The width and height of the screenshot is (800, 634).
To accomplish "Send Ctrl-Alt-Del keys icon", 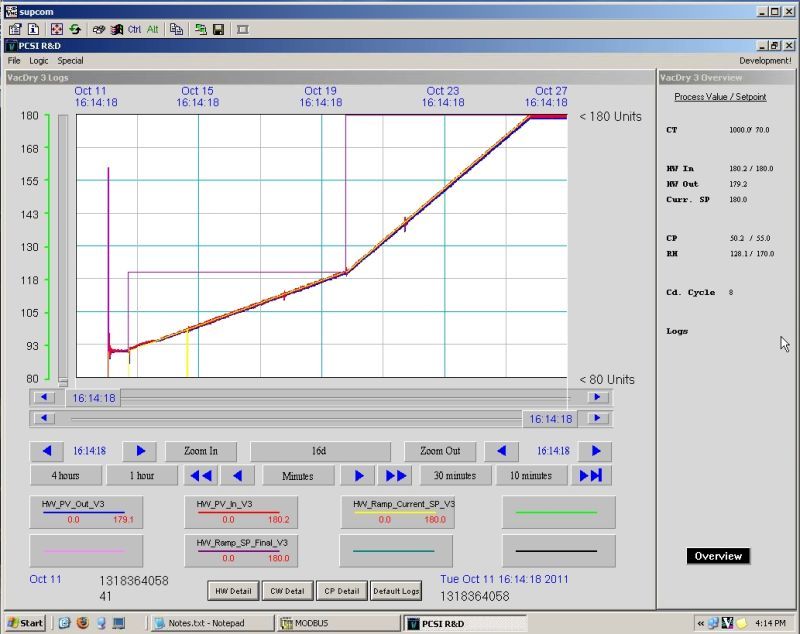I will (98, 30).
